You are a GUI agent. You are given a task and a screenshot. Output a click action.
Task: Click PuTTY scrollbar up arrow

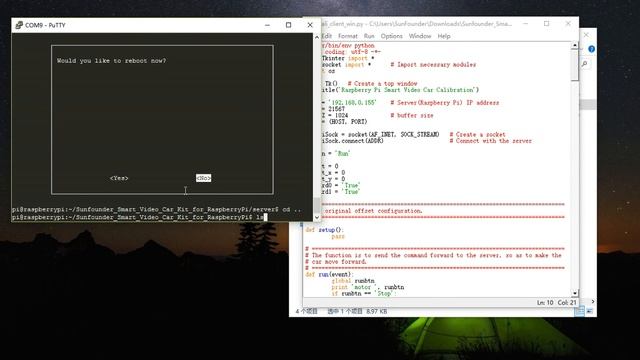click(x=317, y=37)
